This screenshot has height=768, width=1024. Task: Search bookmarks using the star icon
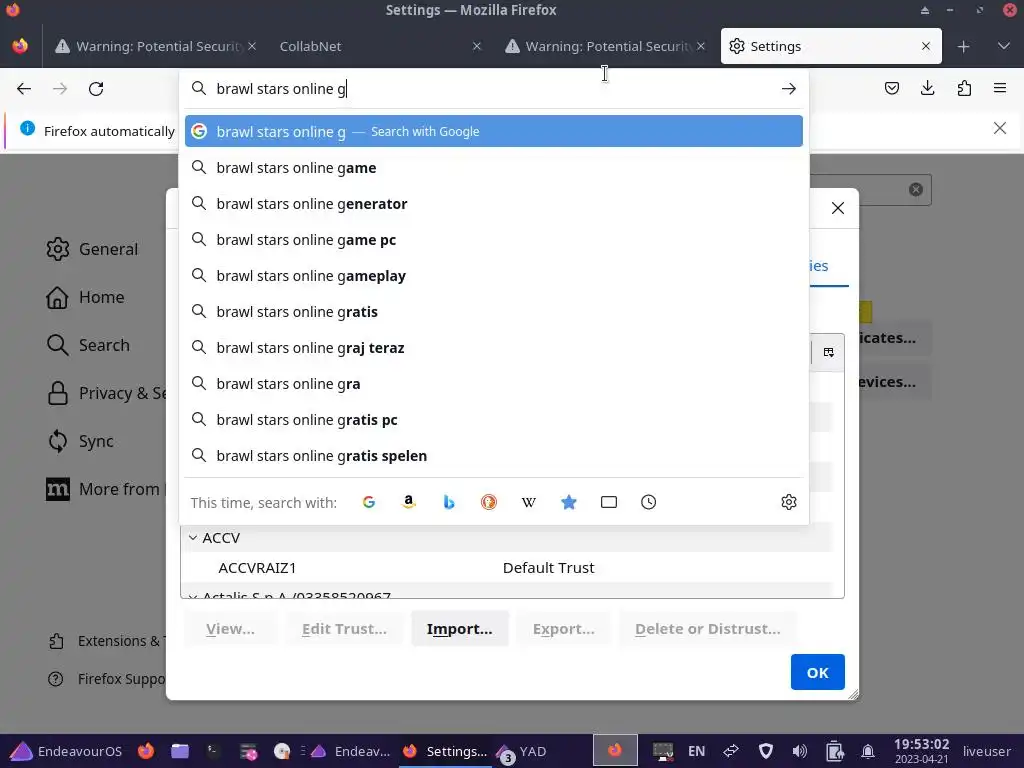tap(569, 502)
